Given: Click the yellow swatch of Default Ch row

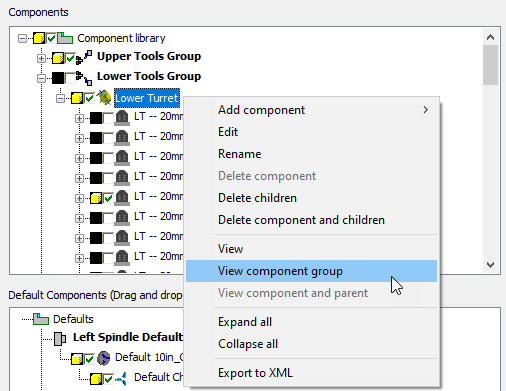Looking at the screenshot, I should point(96,379).
